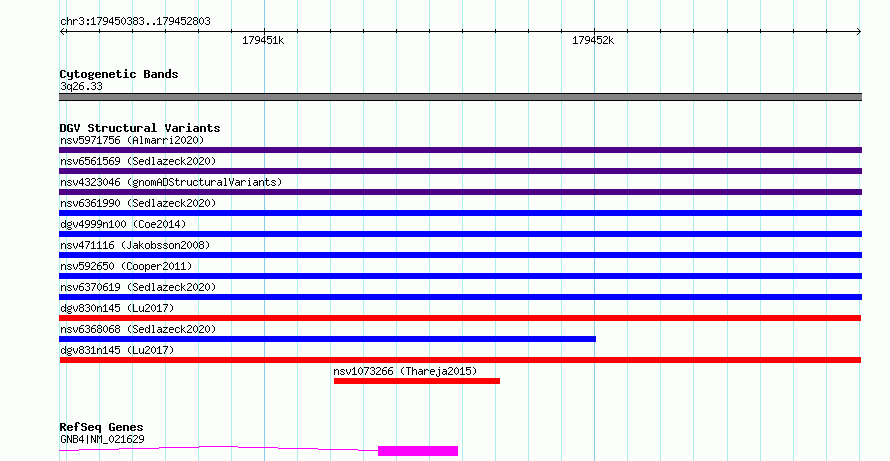Click the dgv4999n100 (Coe2014) label
Viewport: 890px width, 461px height.
pos(123,224)
